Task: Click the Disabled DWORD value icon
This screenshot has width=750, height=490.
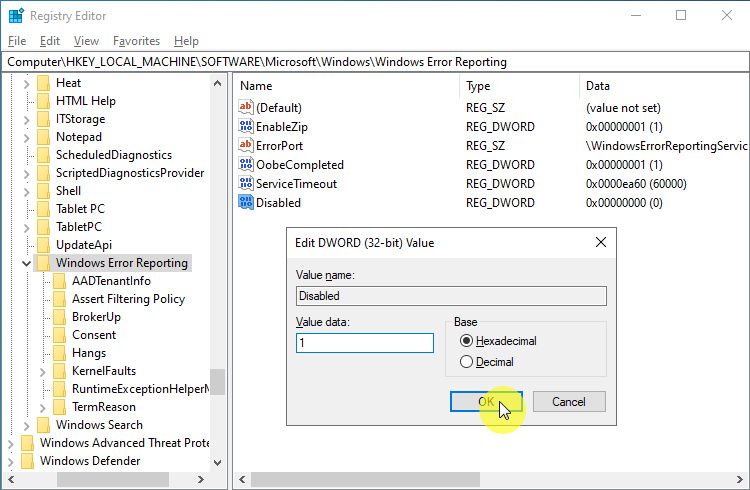Action: tap(247, 203)
